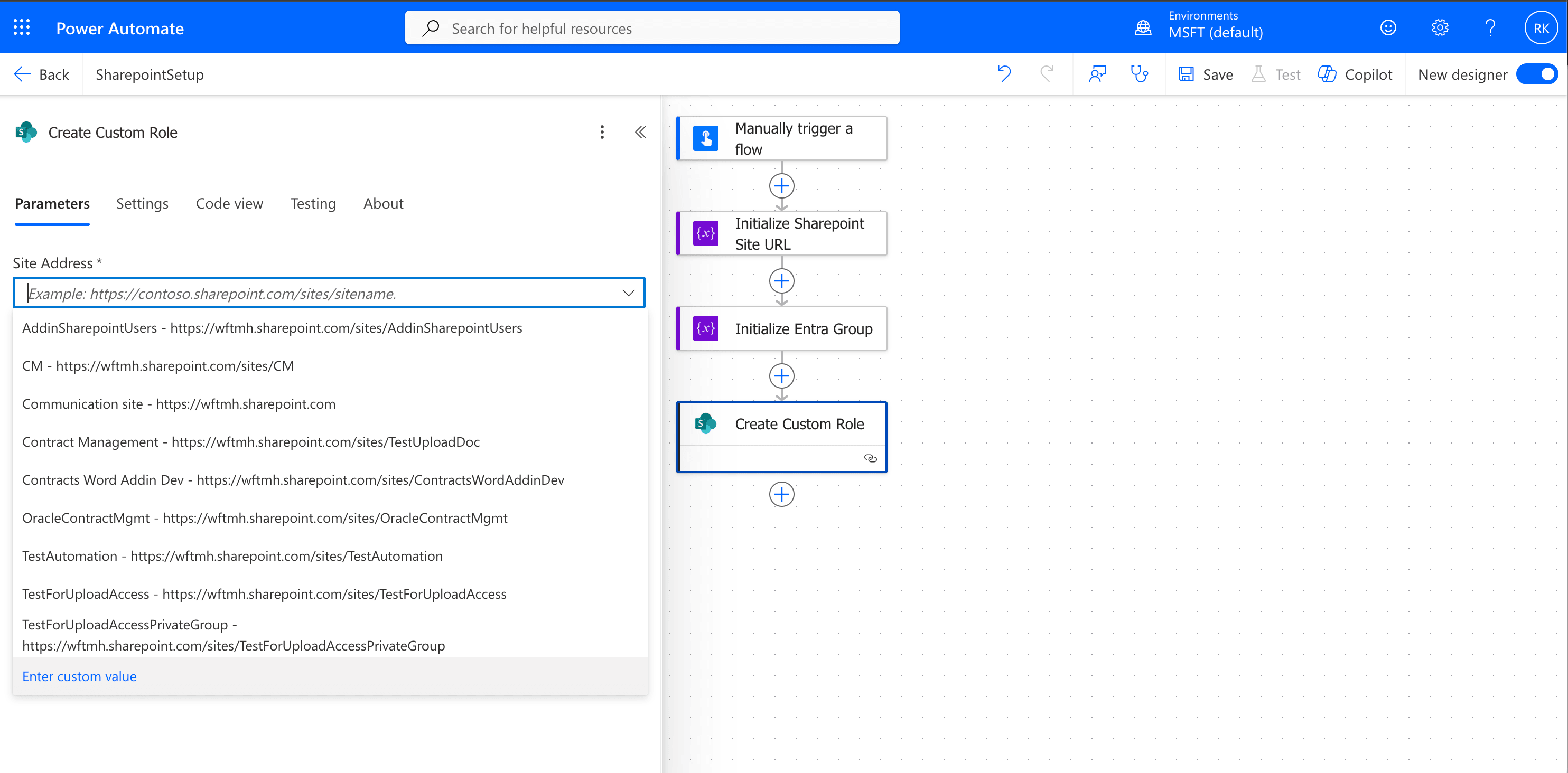Switch to the Parameters tab

click(x=52, y=204)
